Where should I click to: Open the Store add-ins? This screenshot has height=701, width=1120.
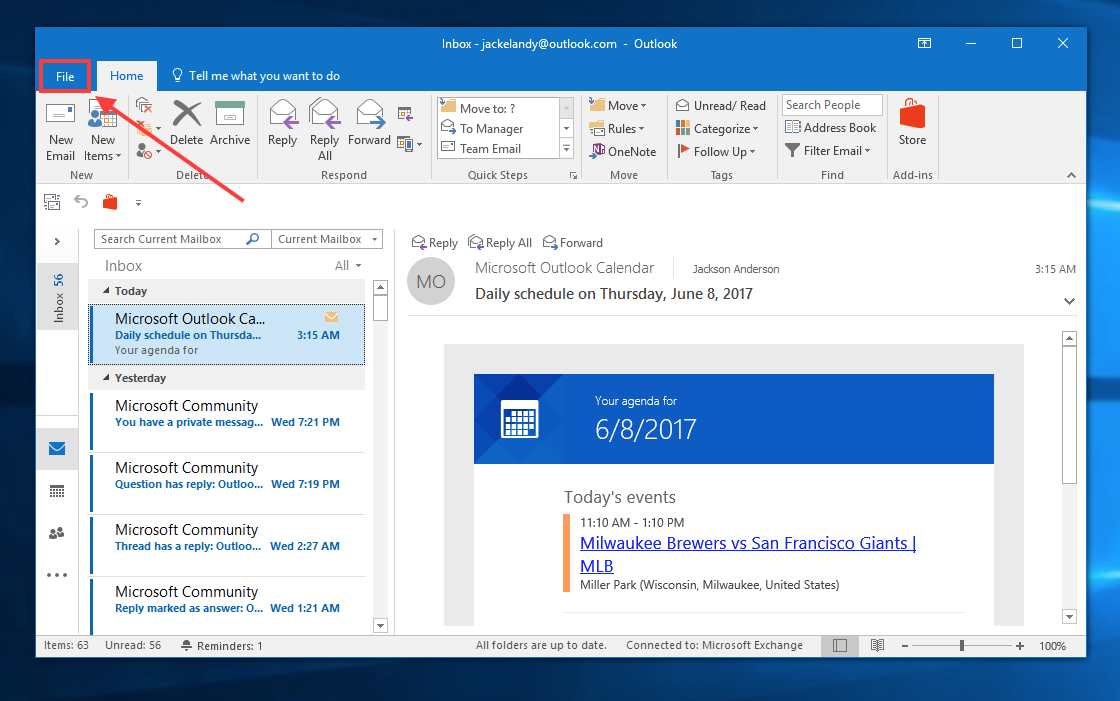coord(912,123)
